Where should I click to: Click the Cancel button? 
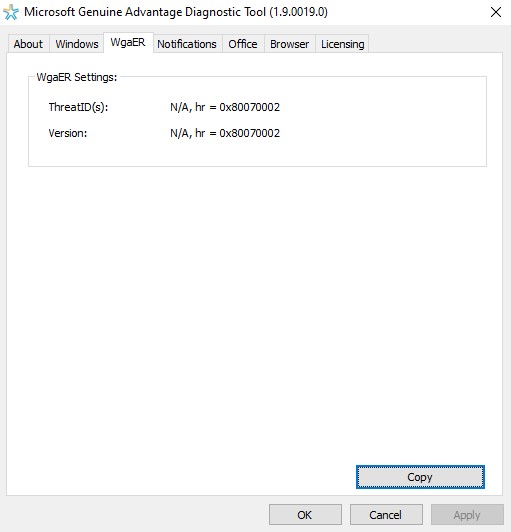click(386, 515)
